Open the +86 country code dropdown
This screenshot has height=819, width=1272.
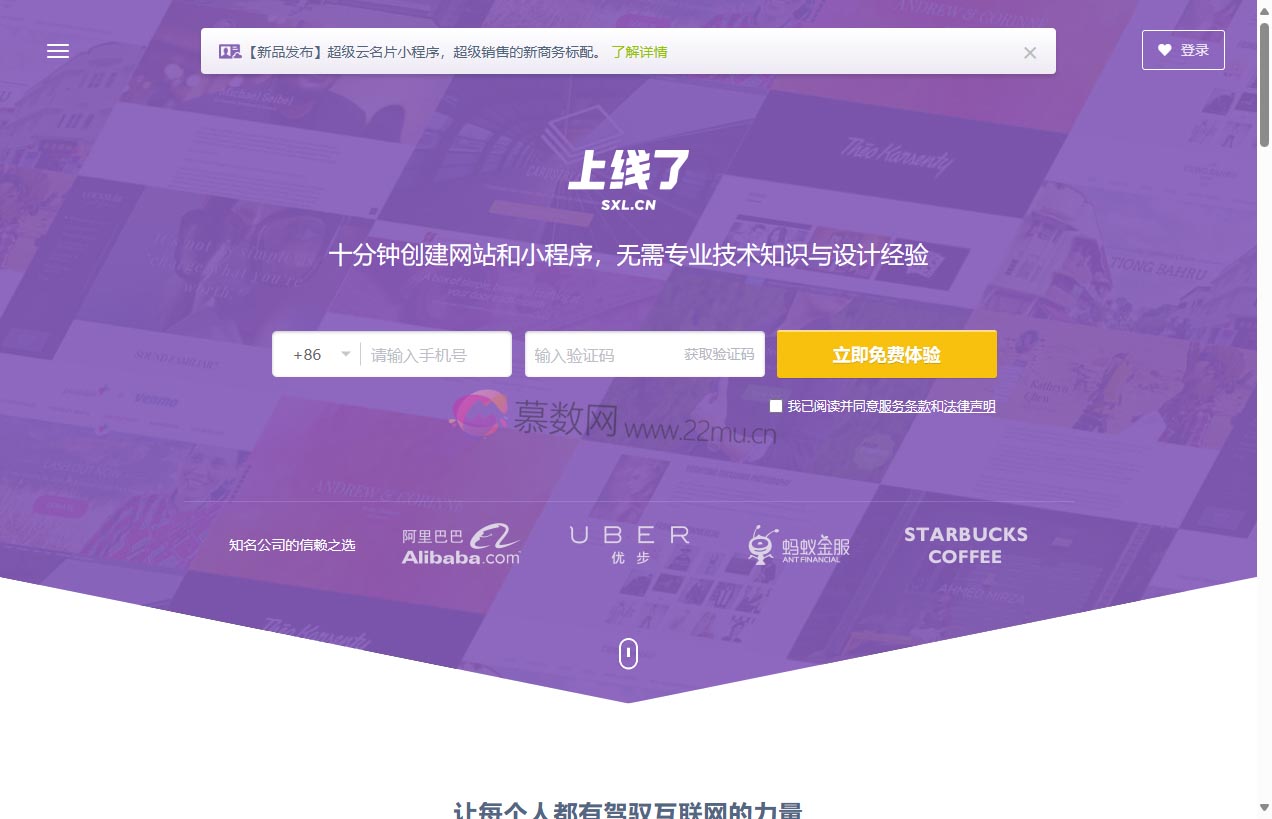318,354
